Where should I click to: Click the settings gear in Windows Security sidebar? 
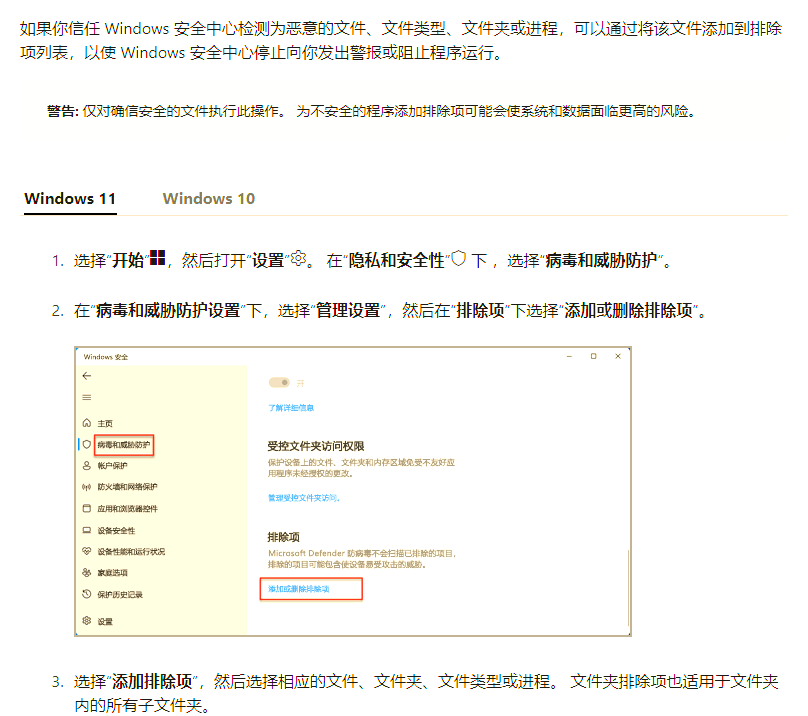click(87, 621)
